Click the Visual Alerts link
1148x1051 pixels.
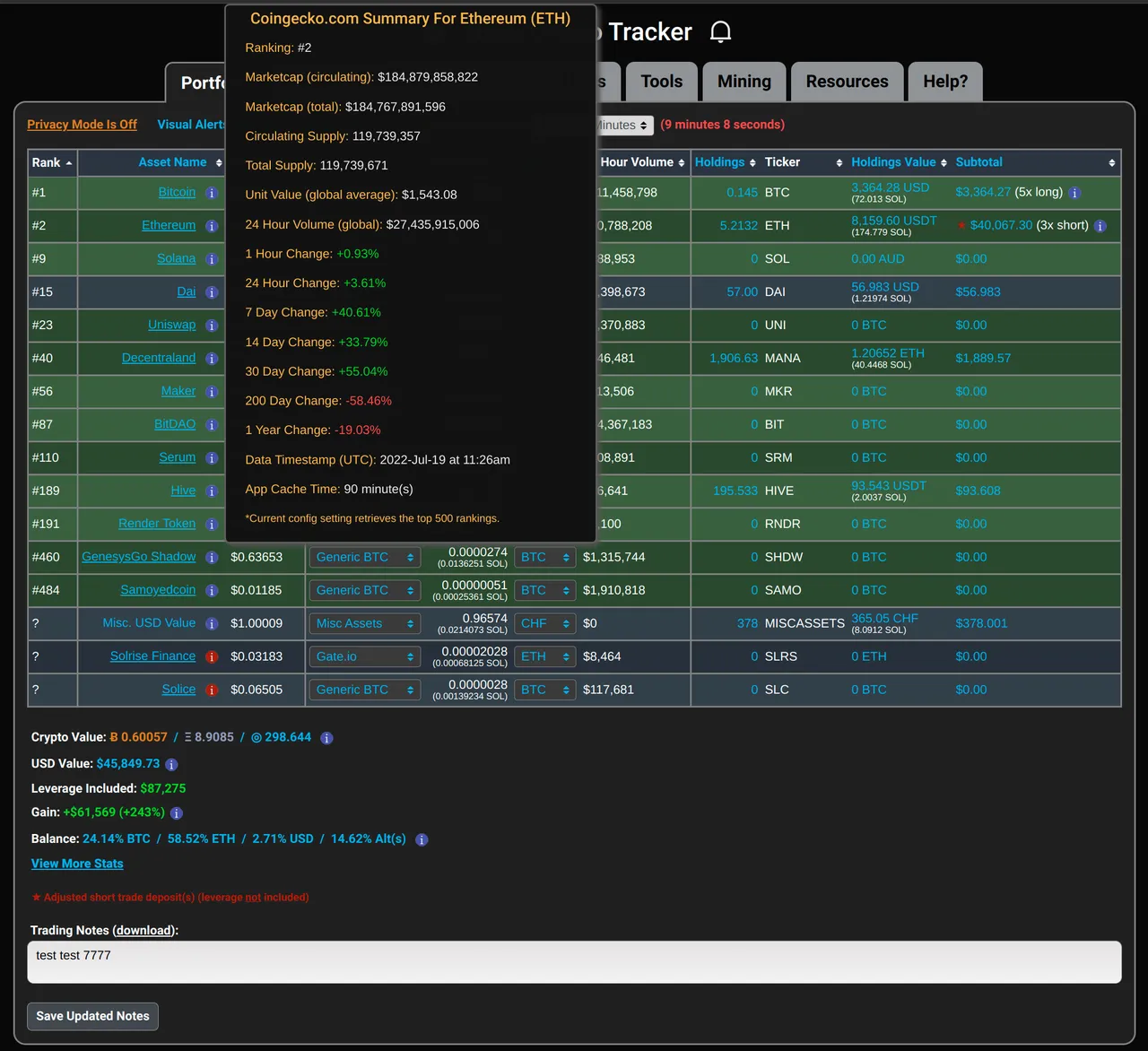pos(191,125)
